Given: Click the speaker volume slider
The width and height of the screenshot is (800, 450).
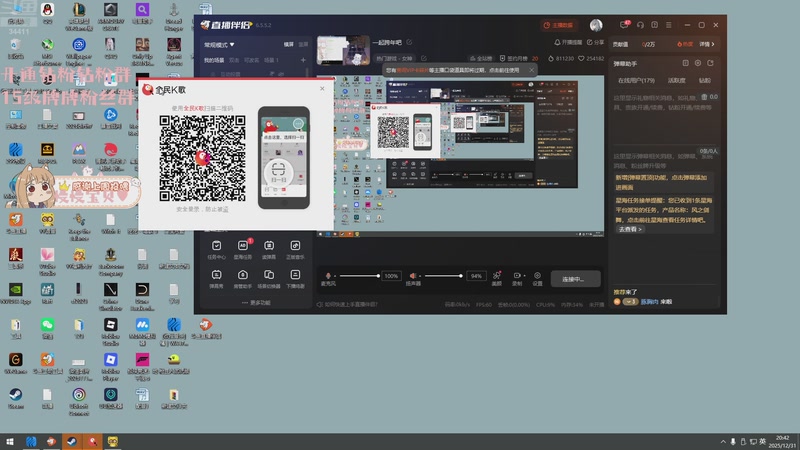Looking at the screenshot, I should coord(443,276).
